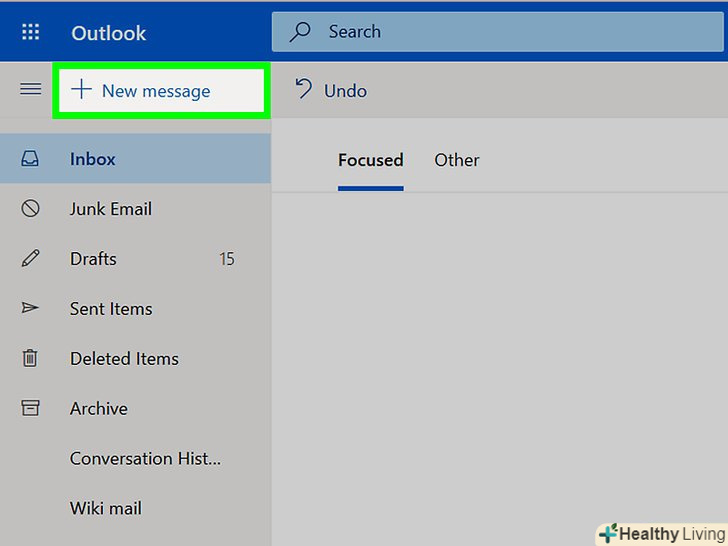The width and height of the screenshot is (728, 546).
Task: Switch to the Other tab
Action: coord(457,160)
